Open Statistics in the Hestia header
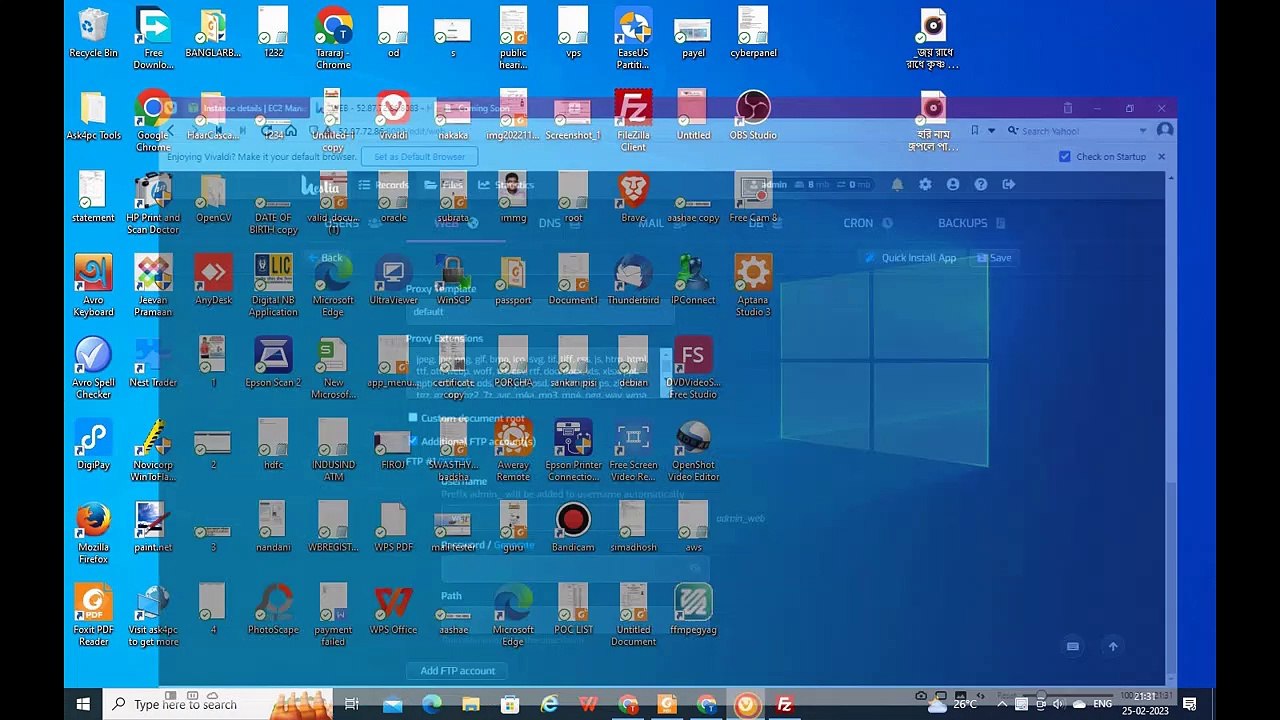 pos(506,184)
